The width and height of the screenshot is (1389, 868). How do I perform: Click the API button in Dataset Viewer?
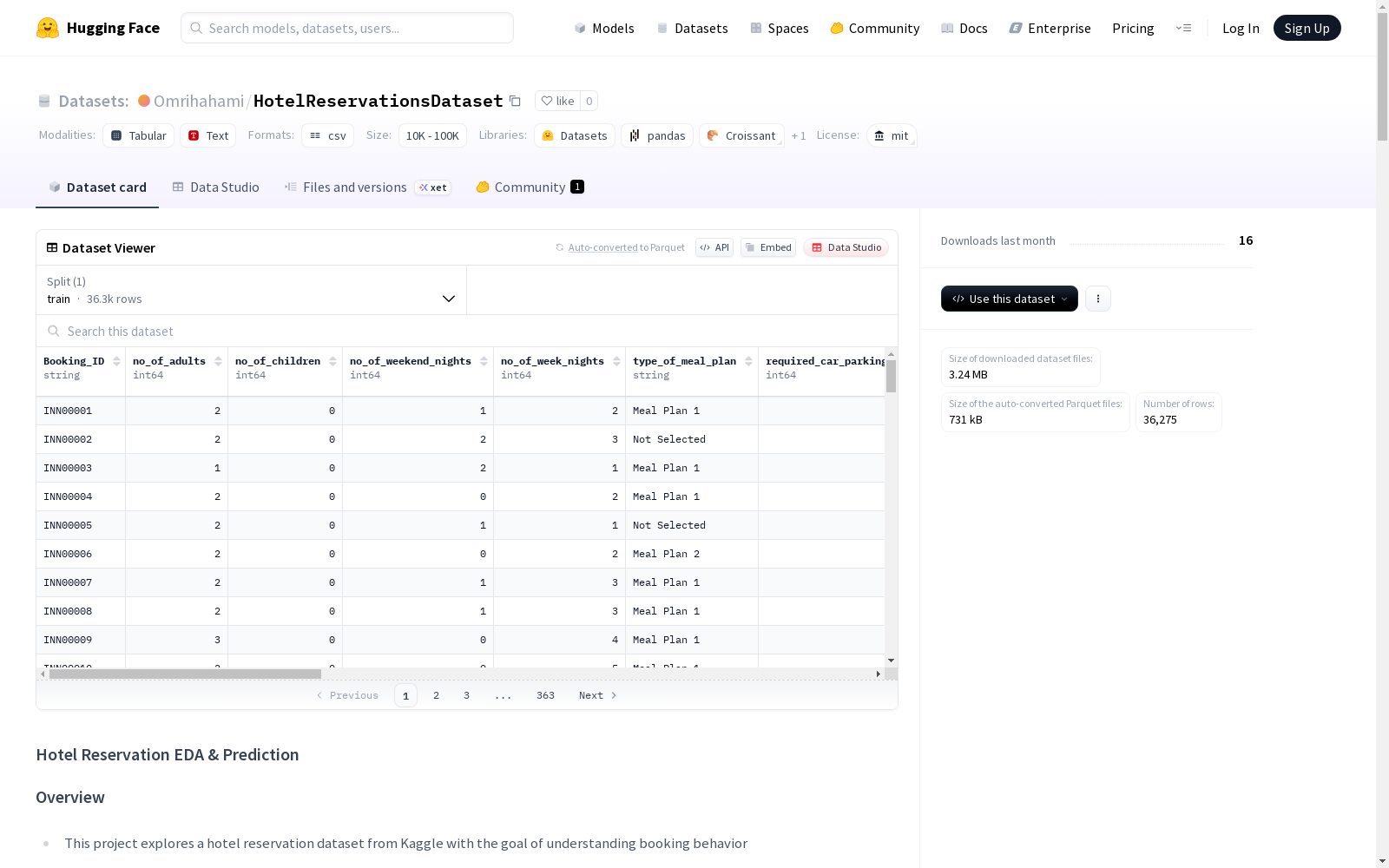coord(714,247)
